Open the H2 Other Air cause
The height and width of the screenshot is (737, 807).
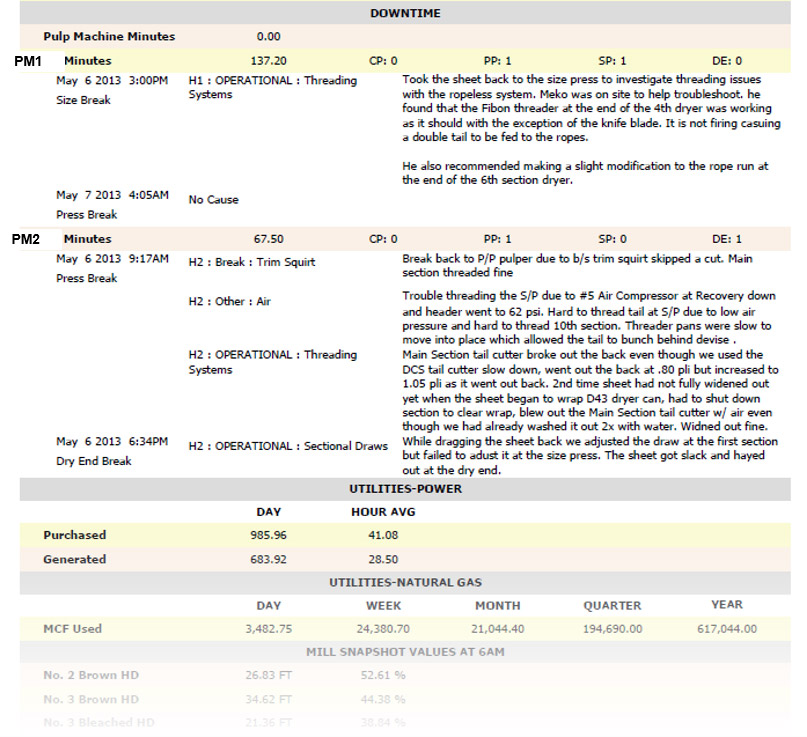tap(230, 302)
